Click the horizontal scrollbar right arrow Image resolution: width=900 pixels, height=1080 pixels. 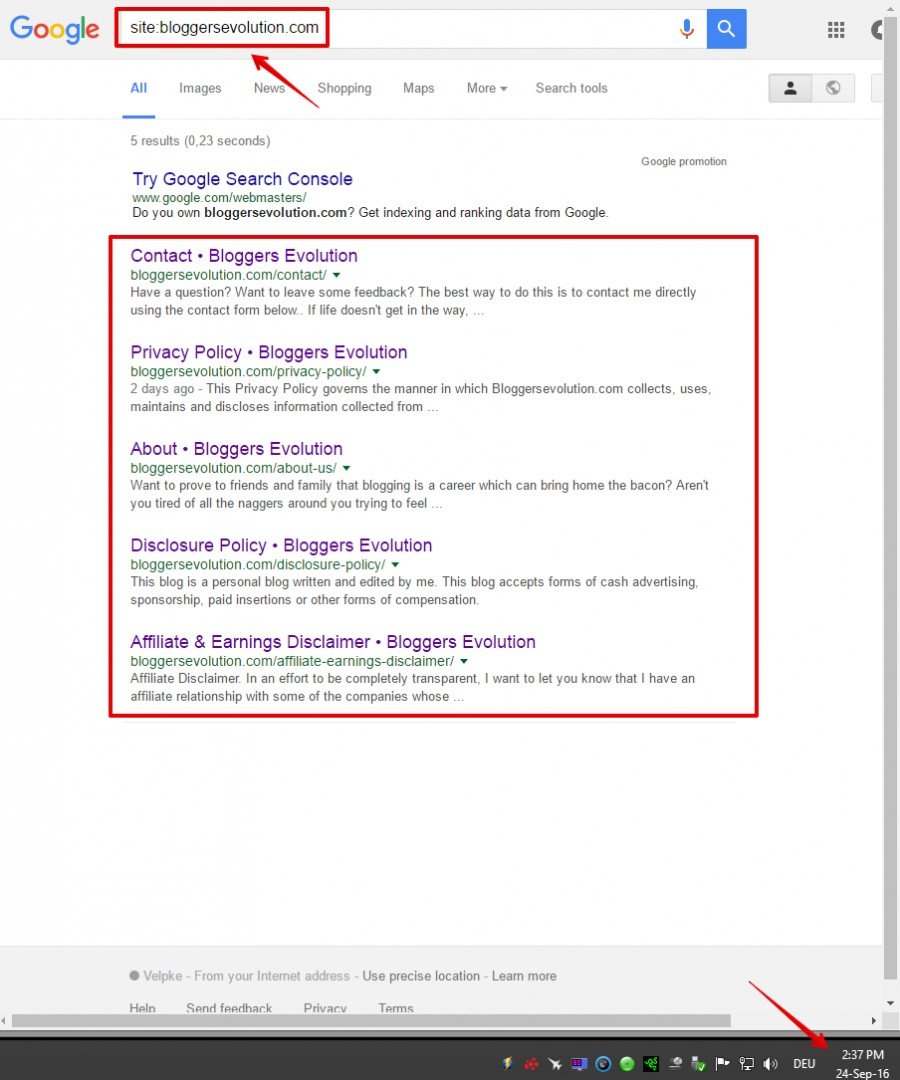874,1021
